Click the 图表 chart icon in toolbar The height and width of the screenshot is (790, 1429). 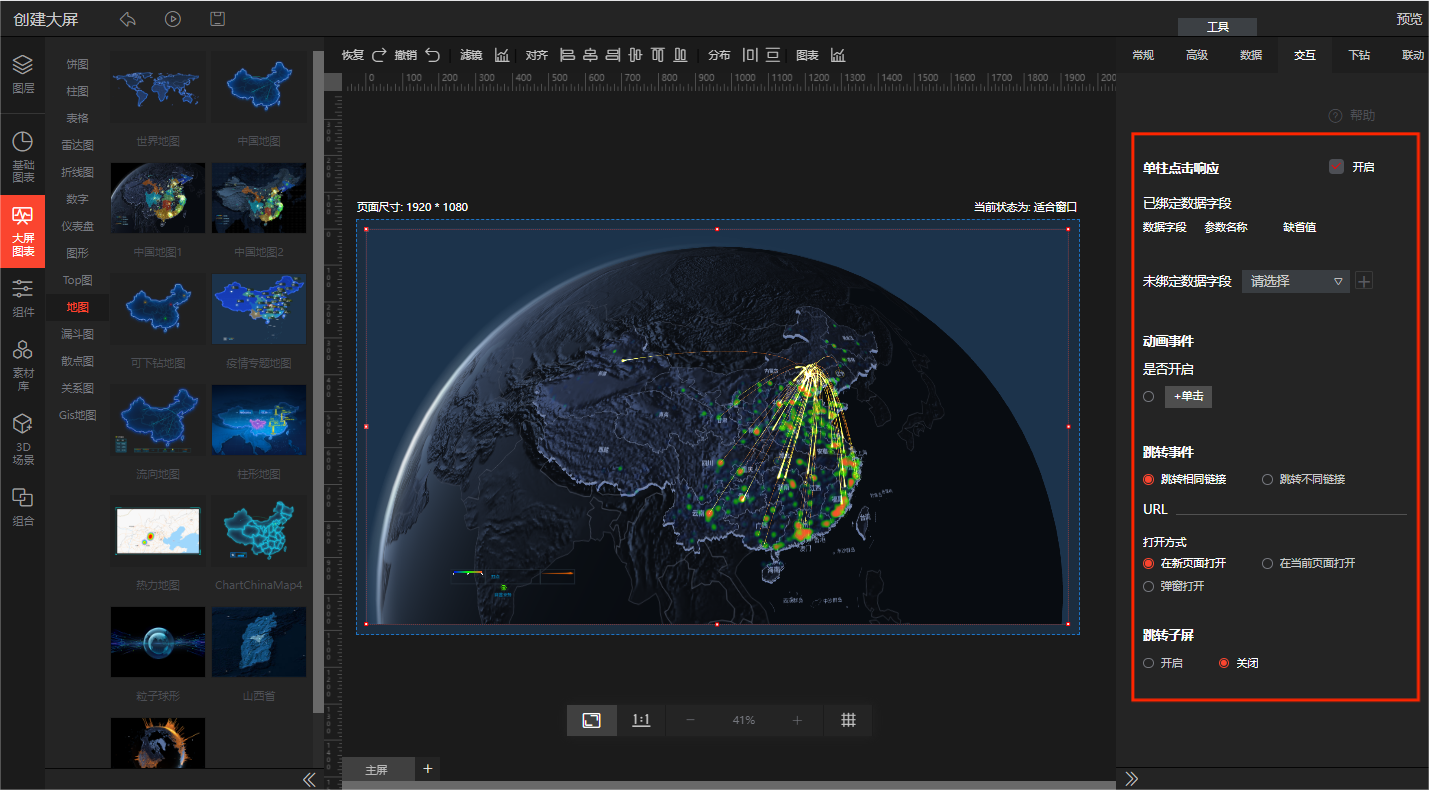point(838,55)
